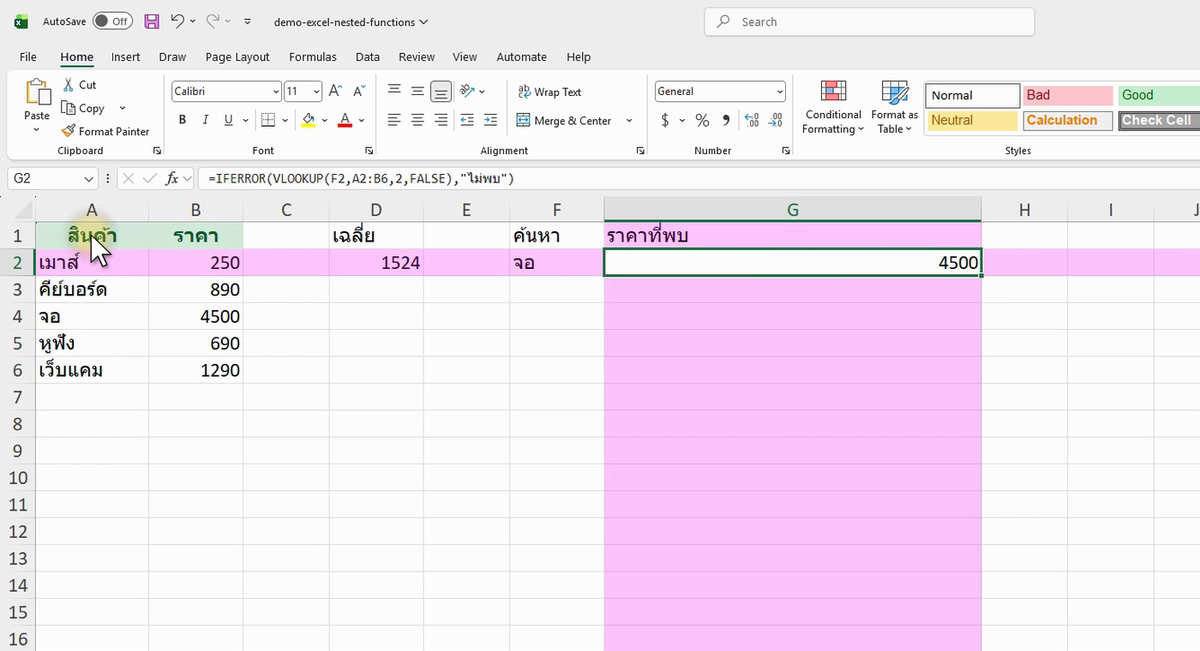1200x651 pixels.
Task: Open the font name Calibri dropdown
Action: pos(276,91)
